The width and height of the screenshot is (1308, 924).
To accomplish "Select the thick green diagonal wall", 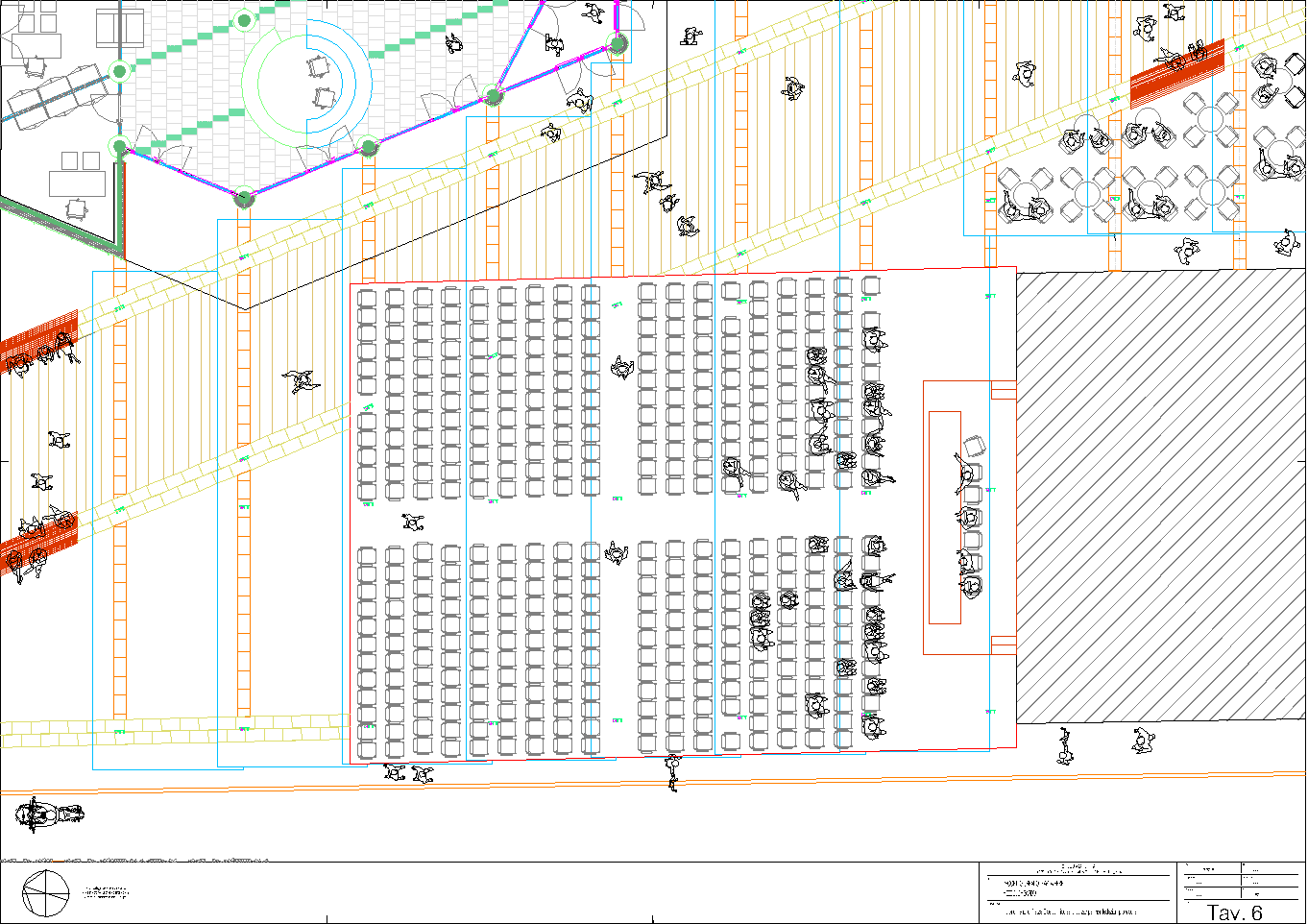I will point(58,223).
